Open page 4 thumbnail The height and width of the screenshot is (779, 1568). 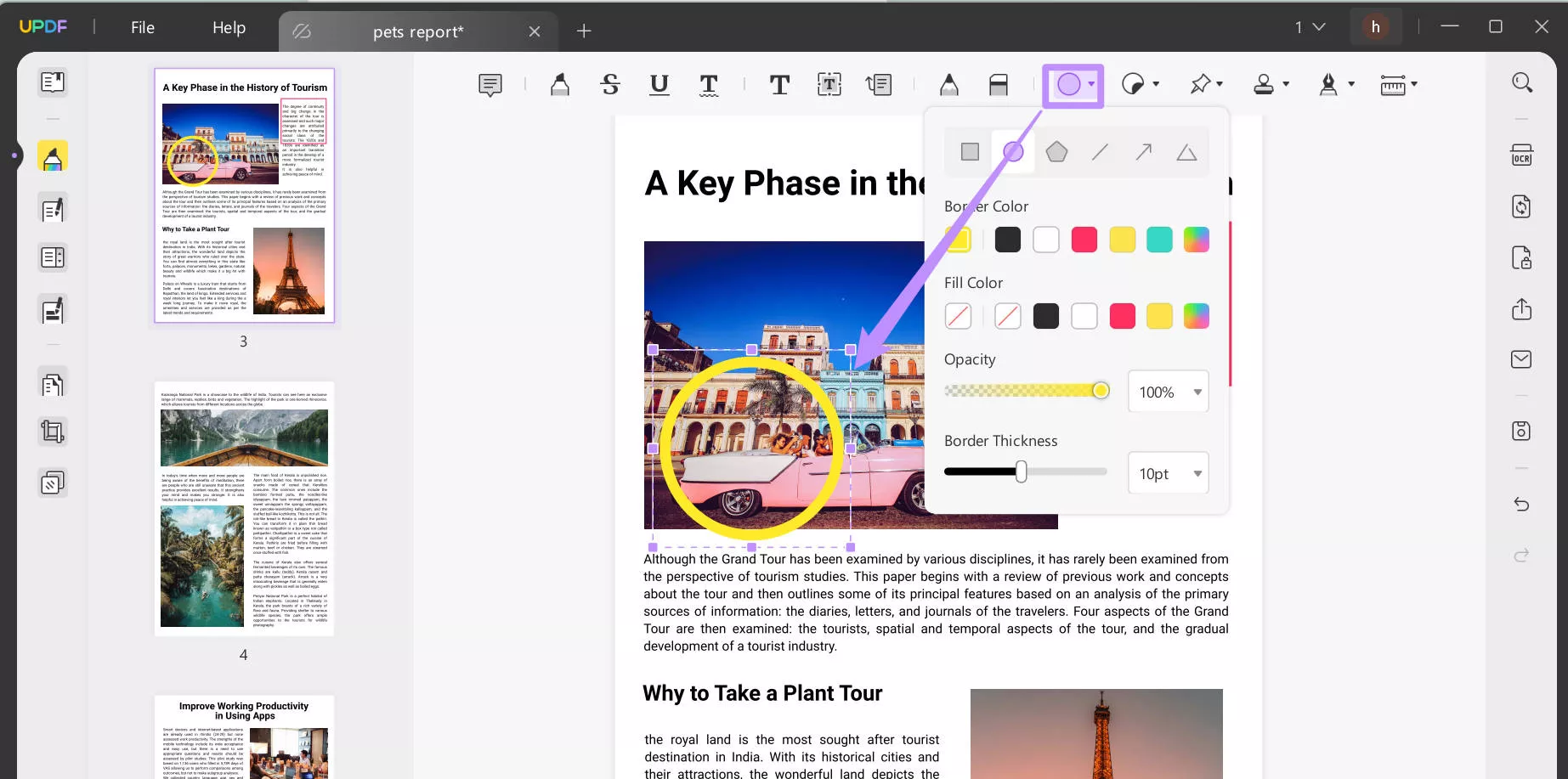[245, 509]
